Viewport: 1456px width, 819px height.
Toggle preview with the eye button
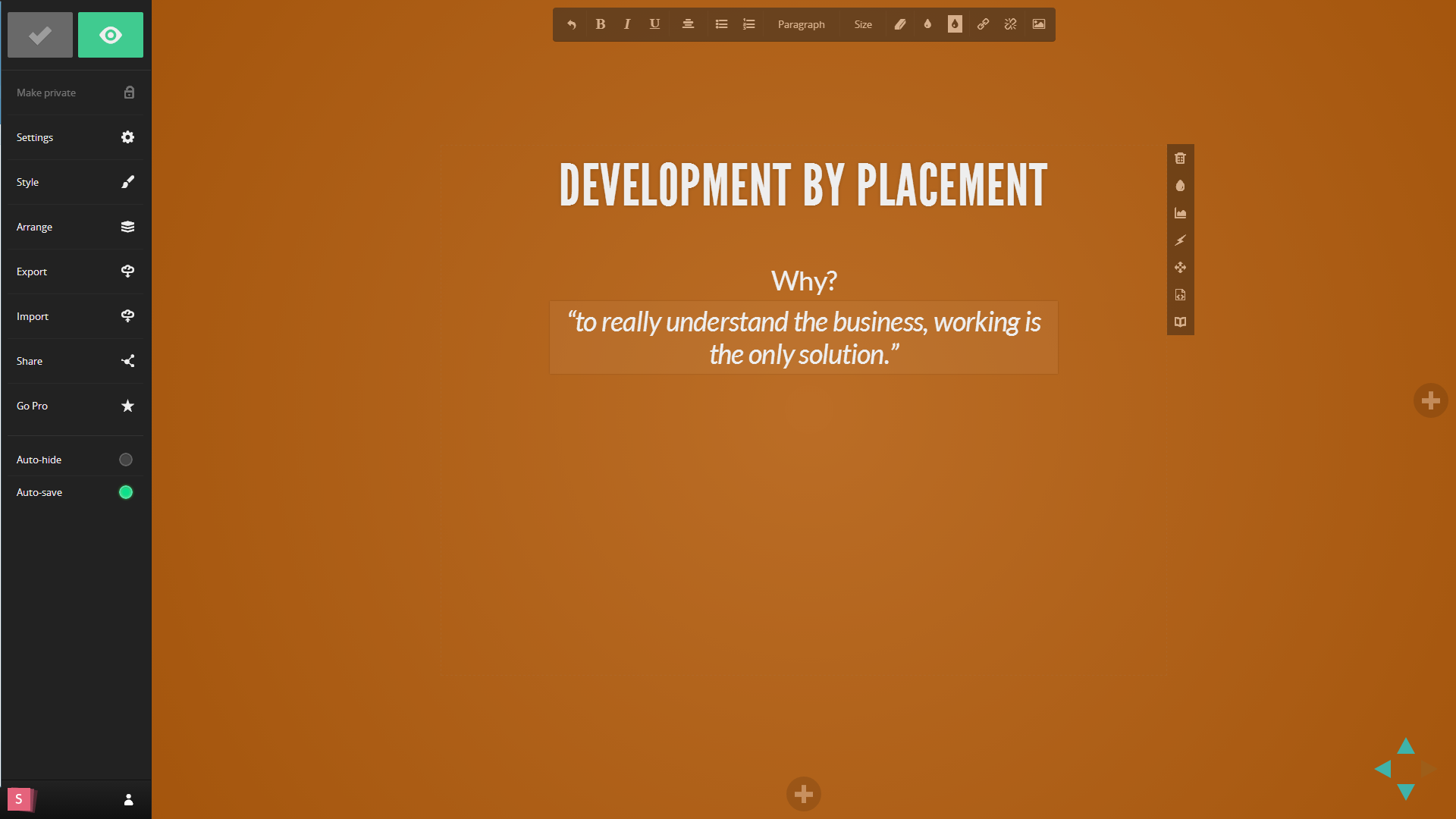(111, 35)
